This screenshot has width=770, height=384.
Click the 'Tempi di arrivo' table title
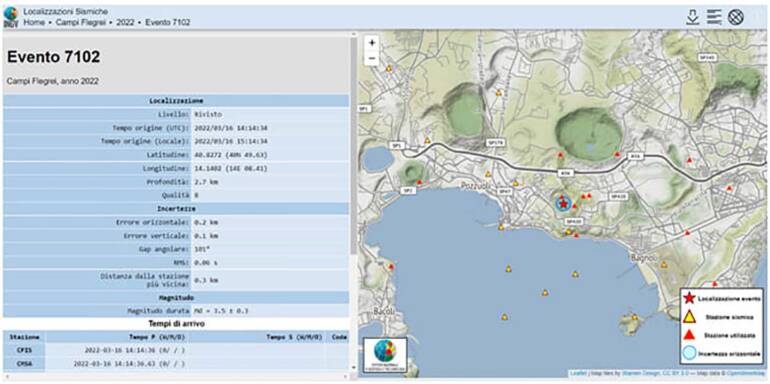[176, 324]
